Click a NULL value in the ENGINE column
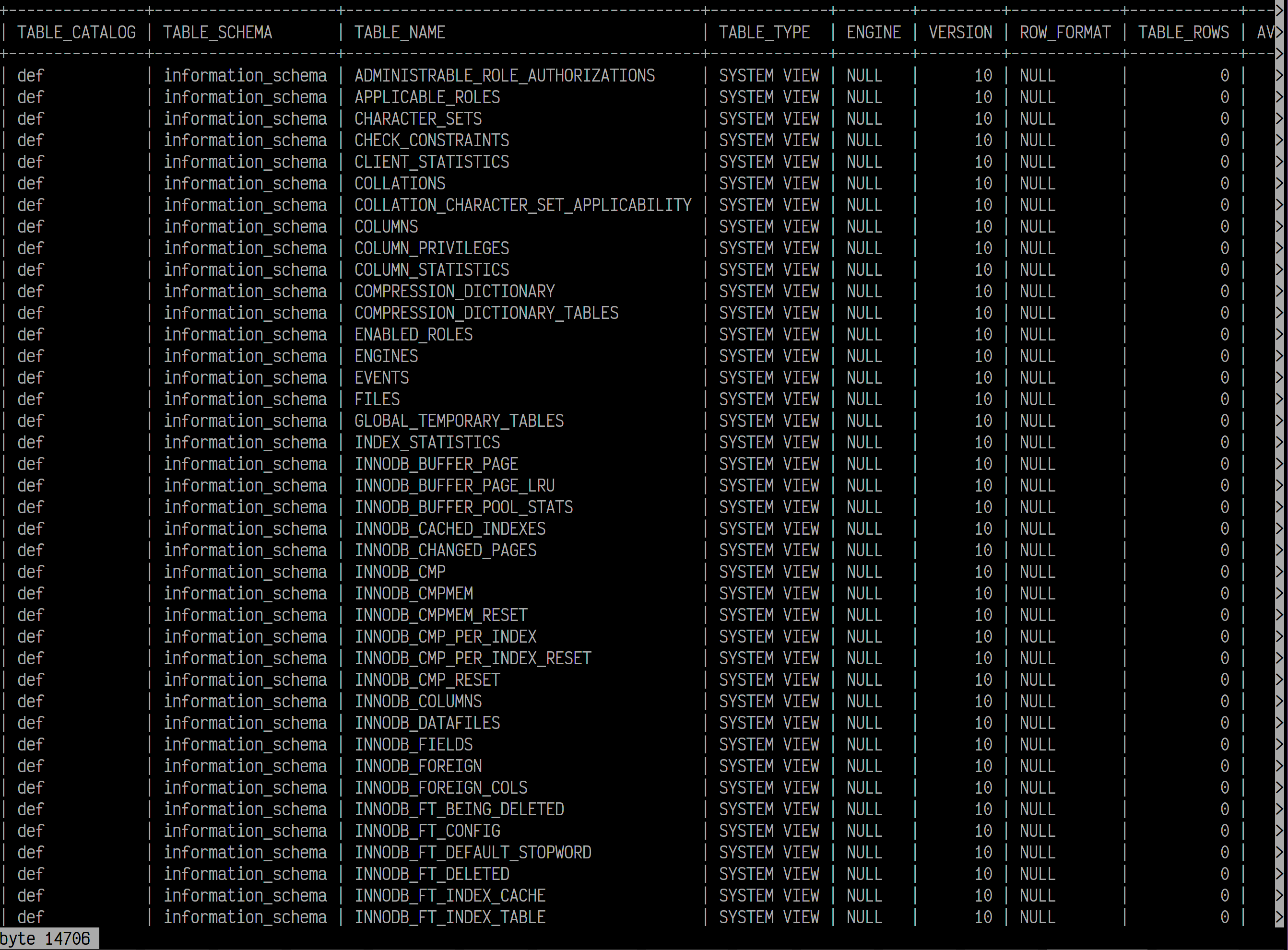 pos(863,75)
